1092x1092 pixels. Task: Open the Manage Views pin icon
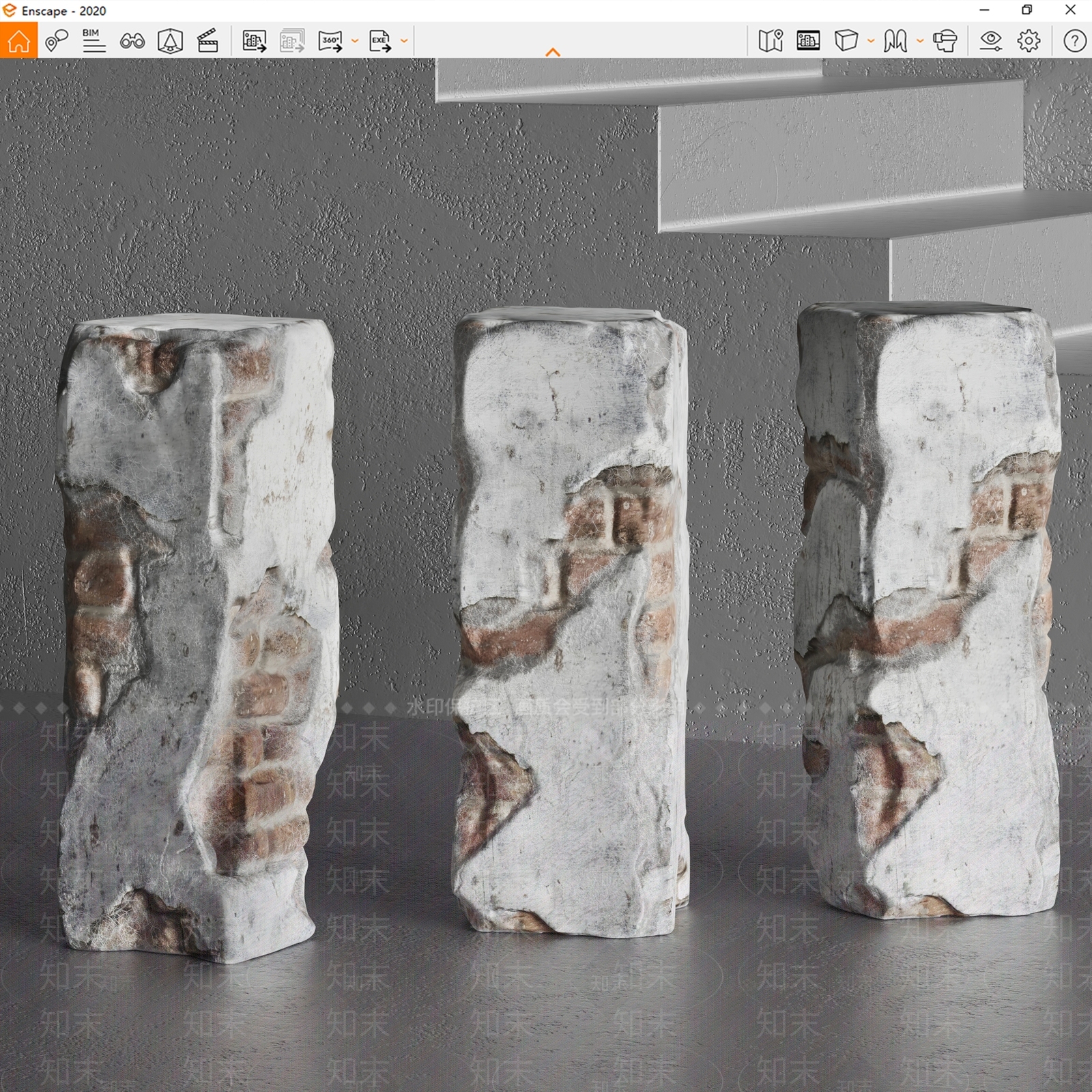pyautogui.click(x=57, y=41)
